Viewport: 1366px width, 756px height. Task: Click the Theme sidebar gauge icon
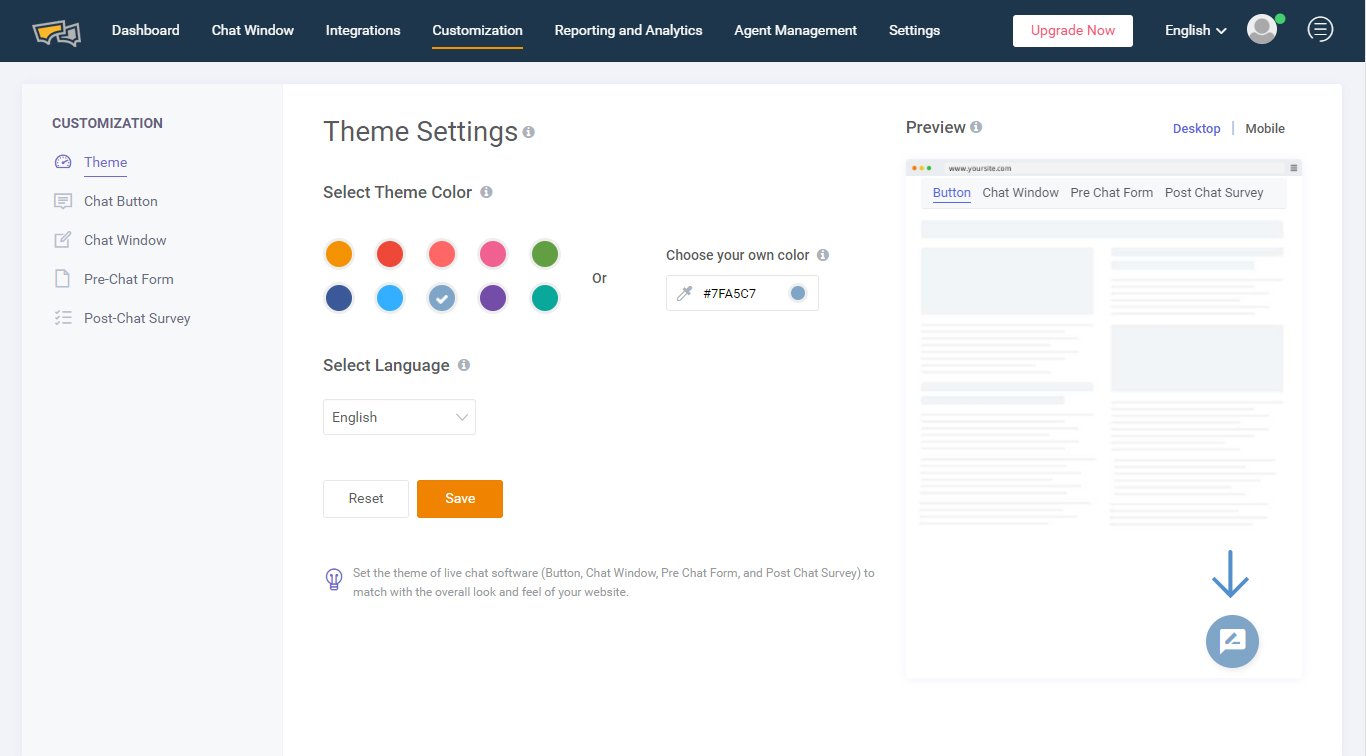click(63, 162)
